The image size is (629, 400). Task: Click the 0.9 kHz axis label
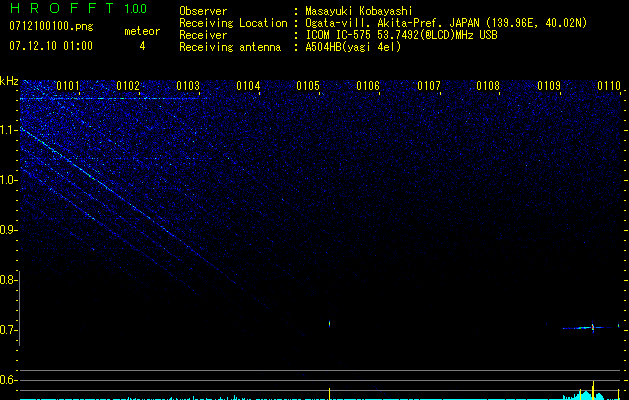point(8,230)
